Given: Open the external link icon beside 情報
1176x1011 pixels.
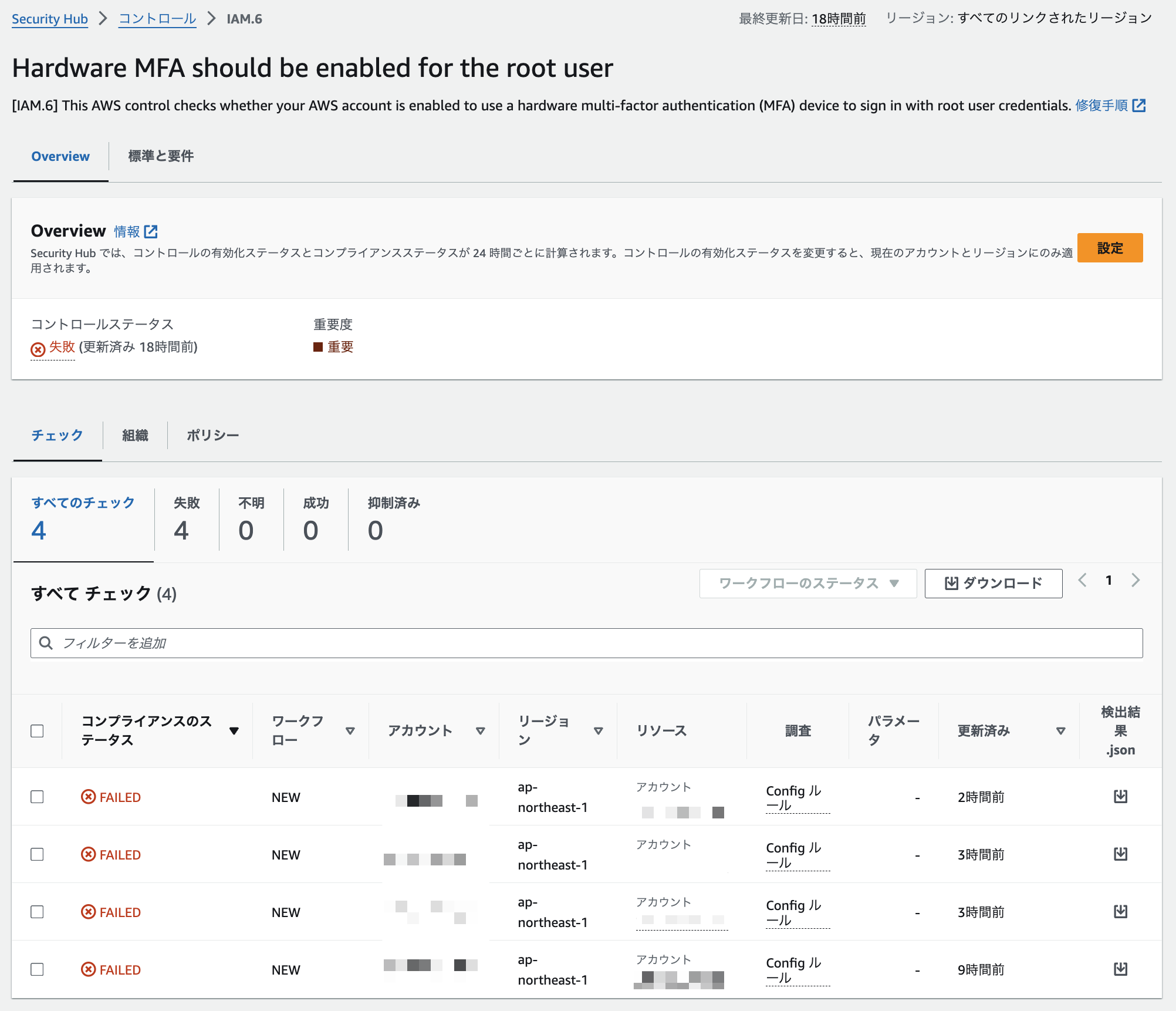Looking at the screenshot, I should pyautogui.click(x=151, y=231).
